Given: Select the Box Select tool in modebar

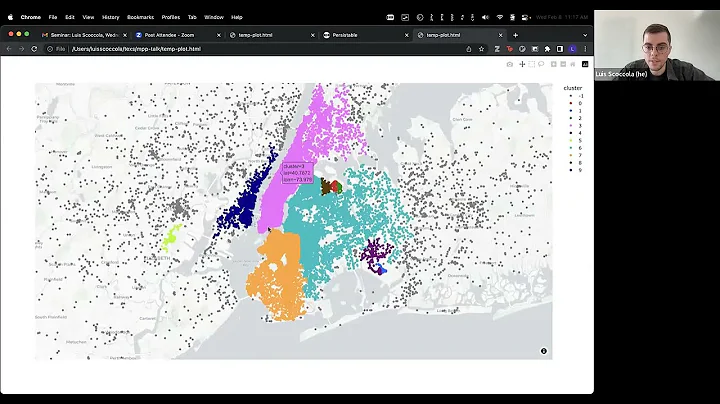Looking at the screenshot, I should pyautogui.click(x=532, y=64).
